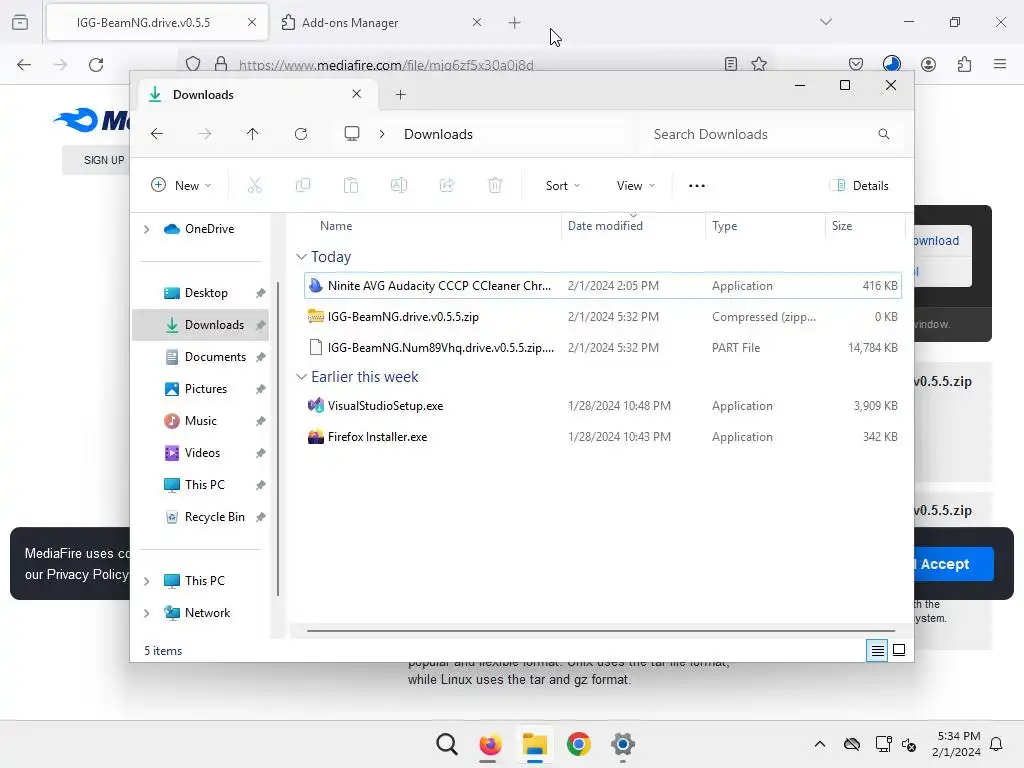Viewport: 1024px width, 768px height.
Task: Expand Network tree node
Action: click(147, 613)
